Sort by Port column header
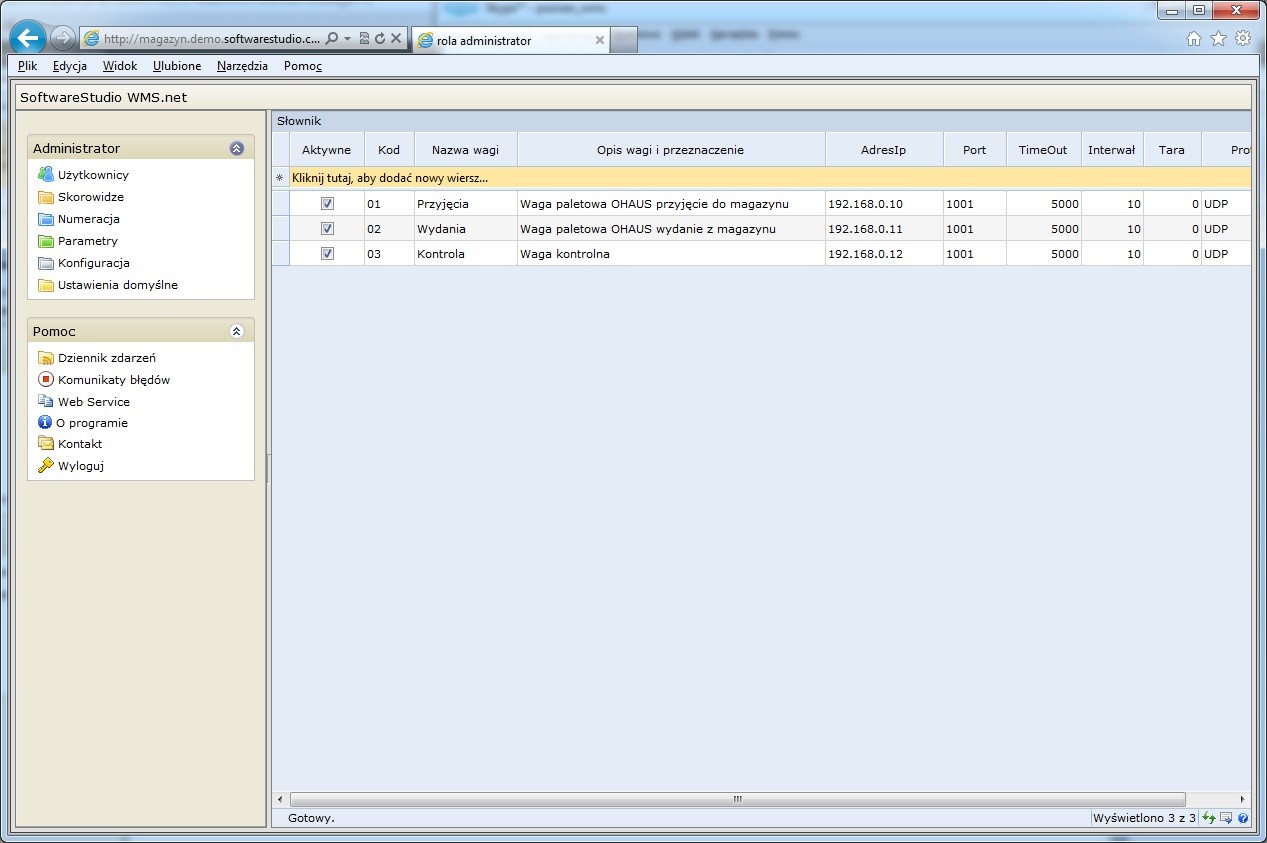1267x843 pixels. pos(975,150)
